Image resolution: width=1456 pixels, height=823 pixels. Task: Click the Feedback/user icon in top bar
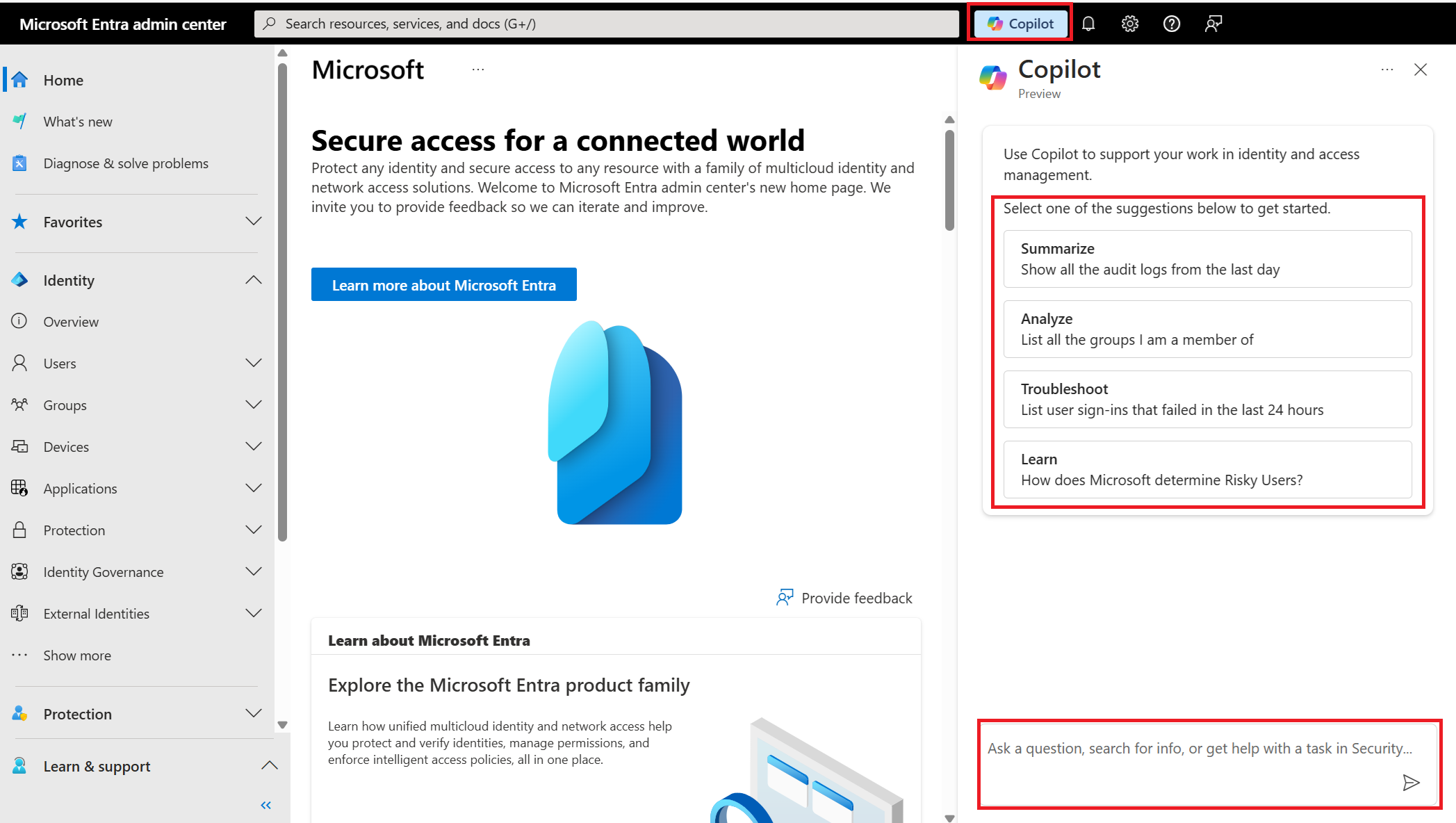[1213, 23]
